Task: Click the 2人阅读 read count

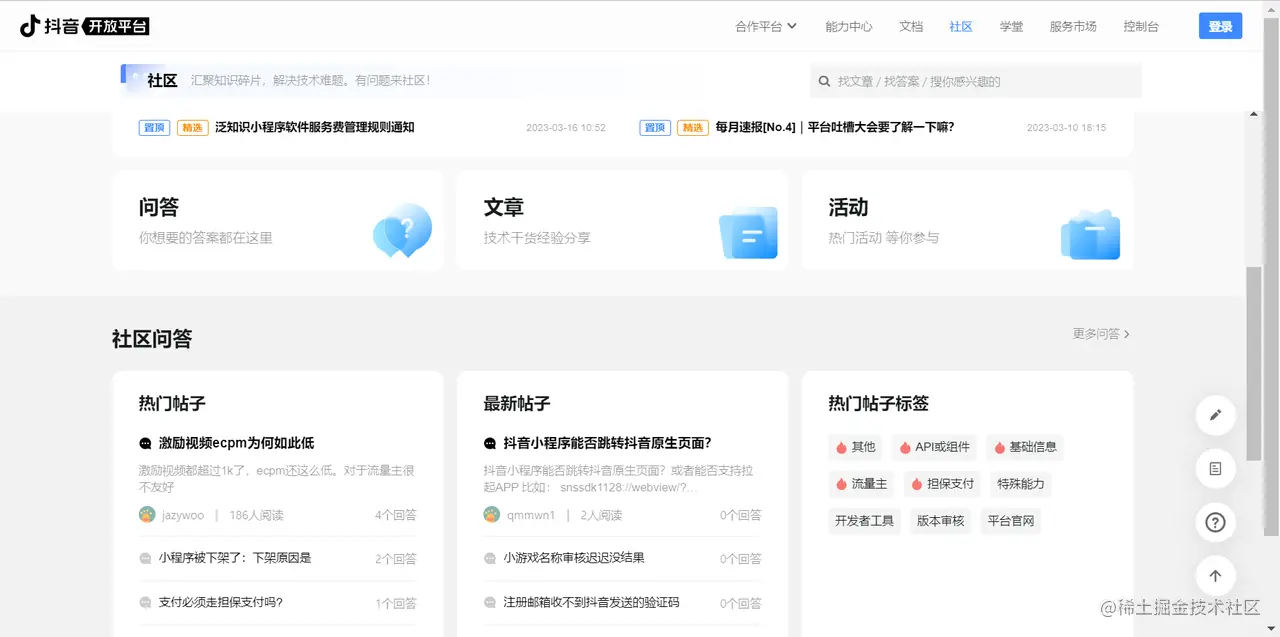Action: 601,515
